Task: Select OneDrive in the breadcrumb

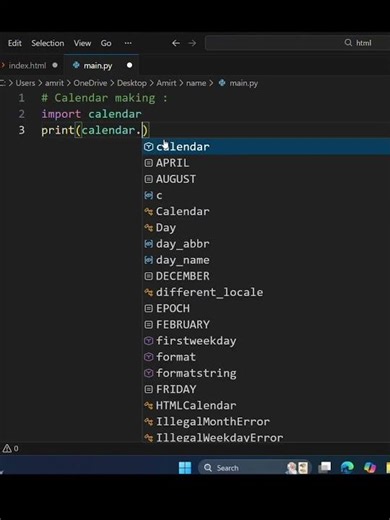Action: [x=90, y=83]
